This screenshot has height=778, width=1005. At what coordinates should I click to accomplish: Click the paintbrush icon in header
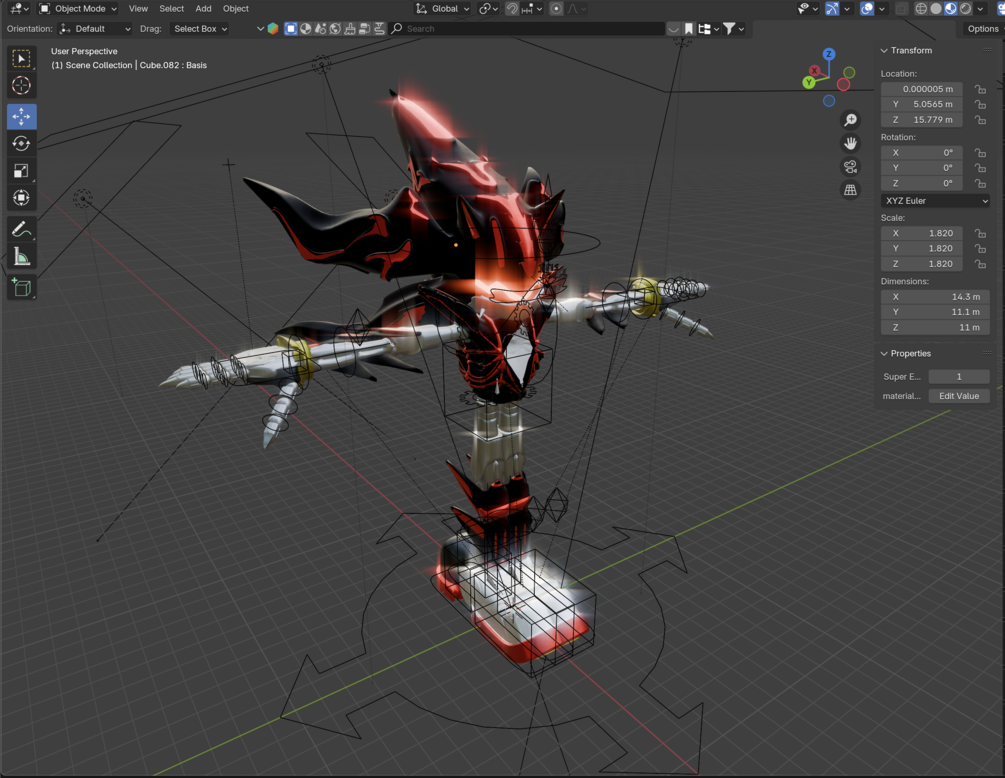coord(350,28)
